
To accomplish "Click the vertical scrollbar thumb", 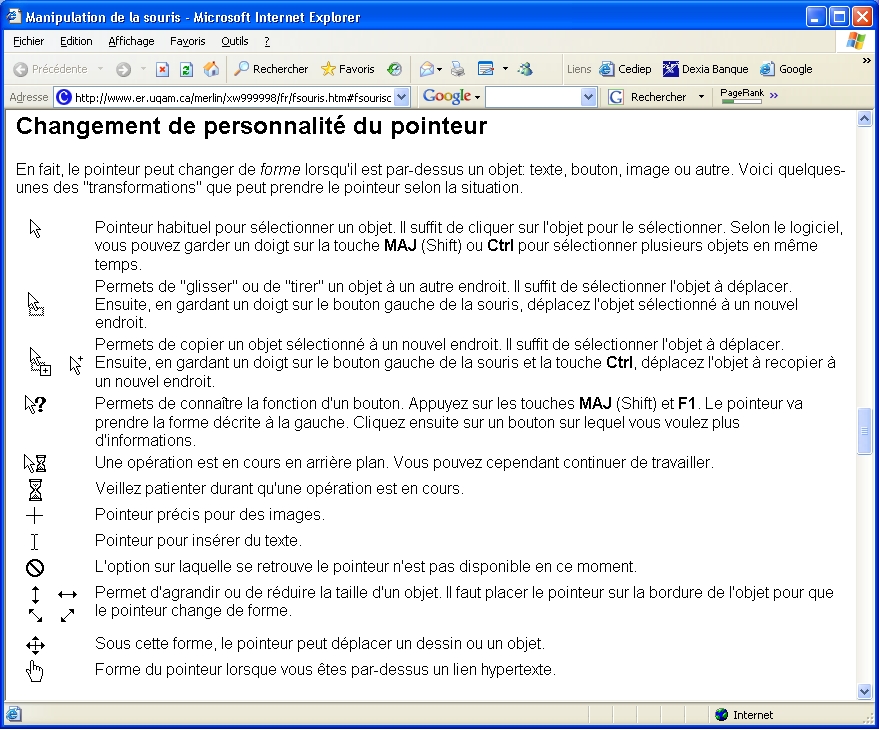I will [x=865, y=431].
